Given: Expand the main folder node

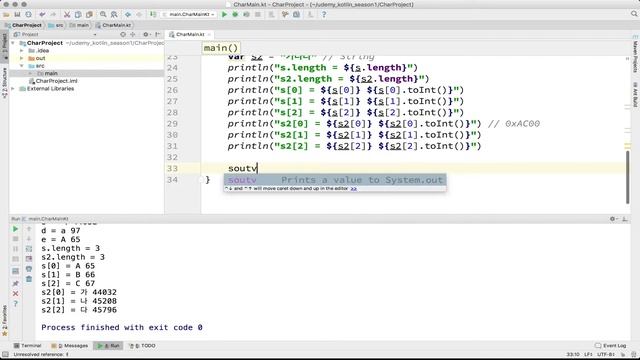Looking at the screenshot, I should [x=30, y=73].
